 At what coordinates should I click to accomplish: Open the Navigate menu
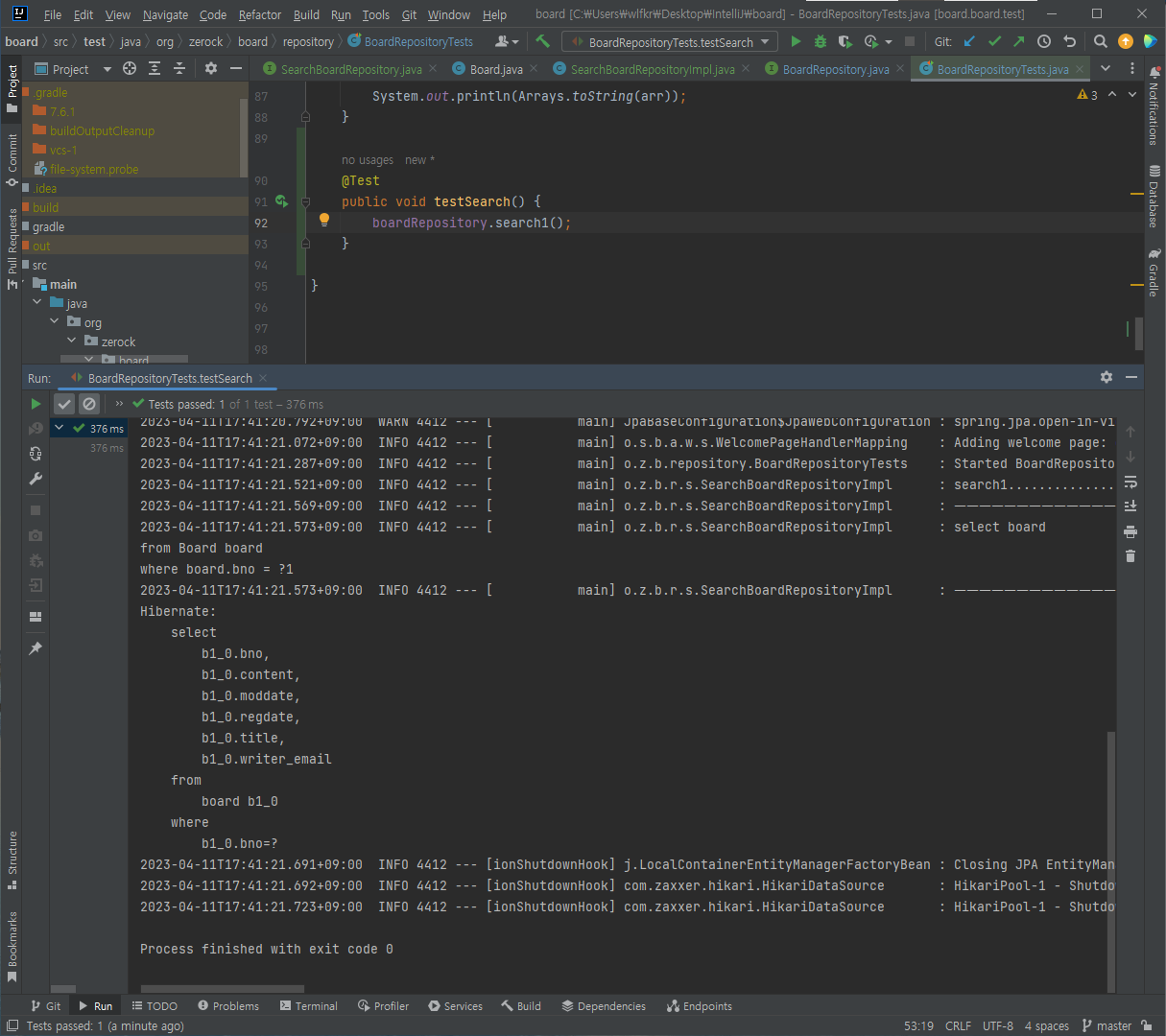165,14
